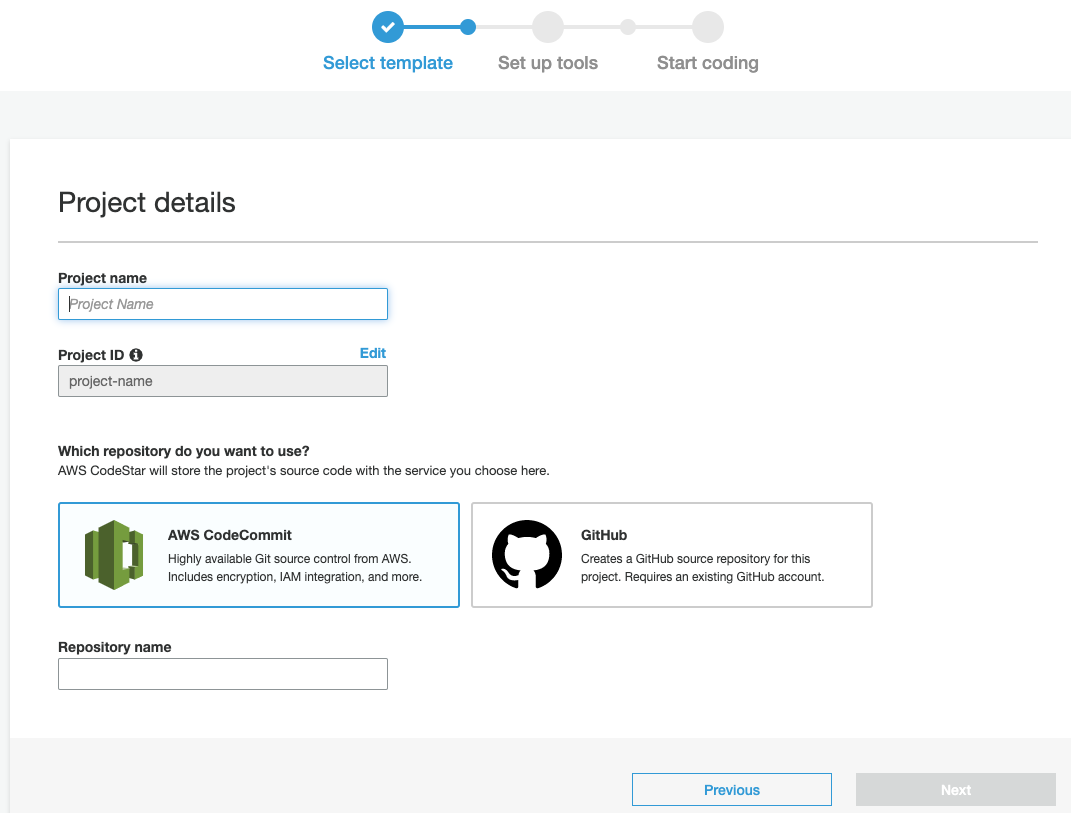Click the Project ID info icon
The width and height of the screenshot is (1071, 813).
point(136,355)
